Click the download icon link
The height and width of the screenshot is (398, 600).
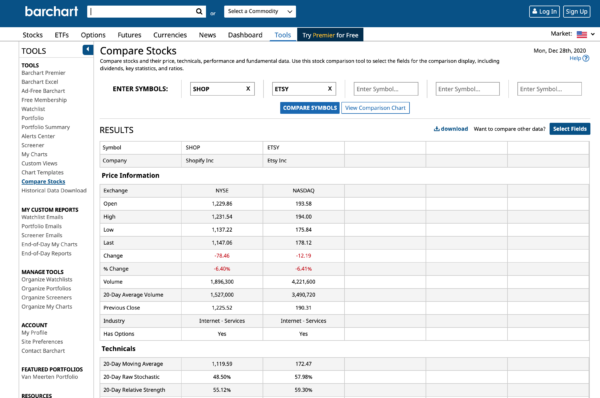(x=450, y=129)
